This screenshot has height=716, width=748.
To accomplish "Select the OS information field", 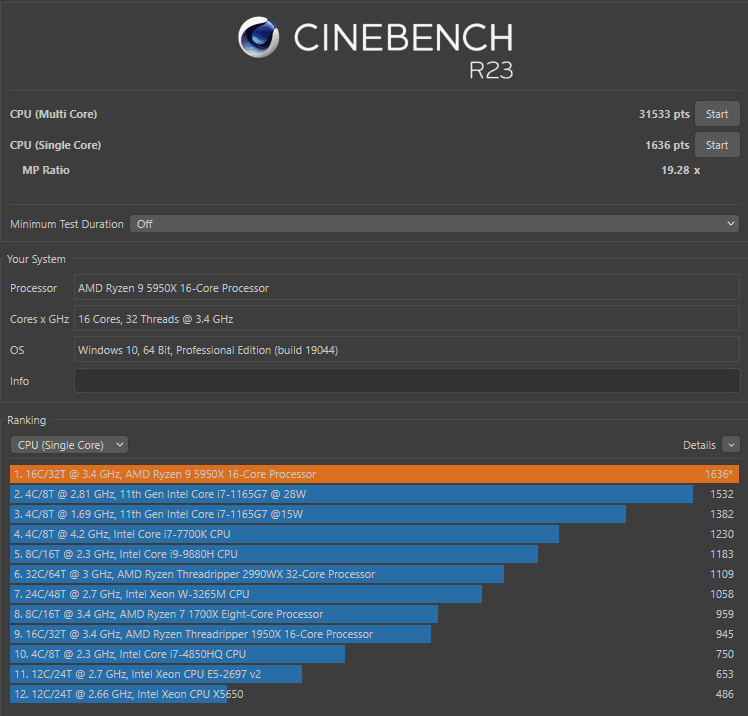I will (407, 350).
